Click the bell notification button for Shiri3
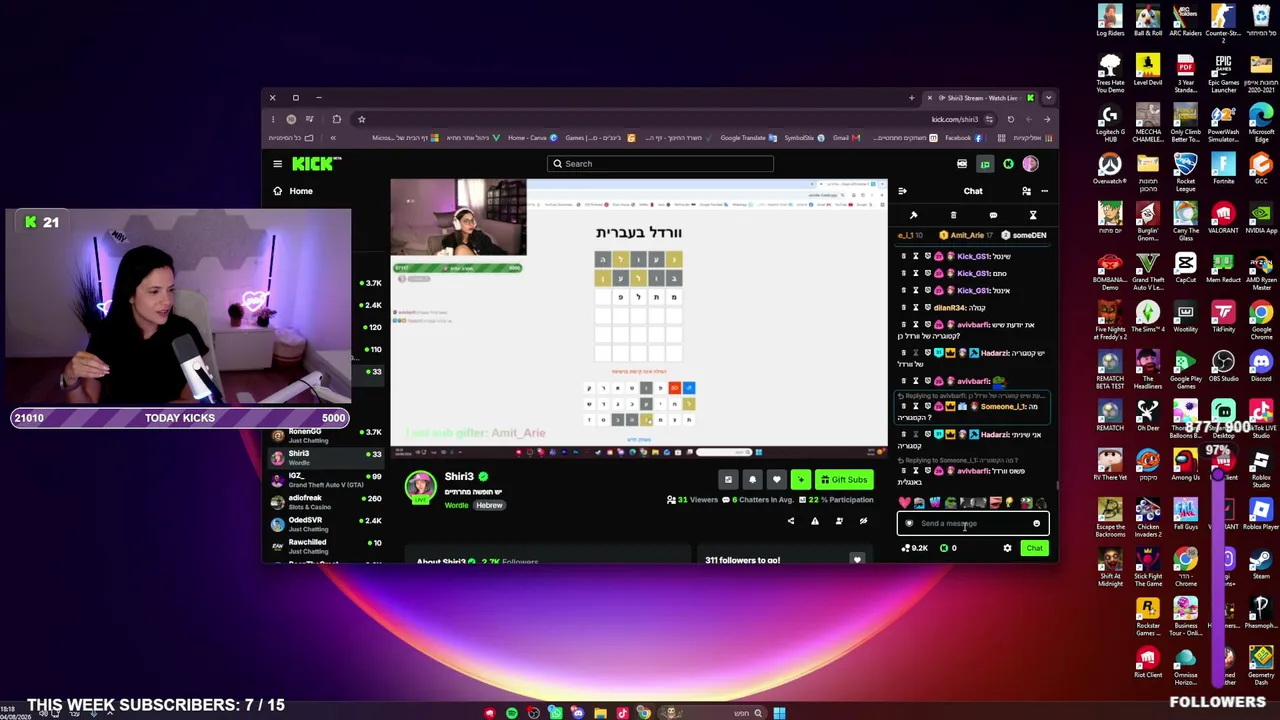Viewport: 1280px width, 720px height. tap(752, 480)
